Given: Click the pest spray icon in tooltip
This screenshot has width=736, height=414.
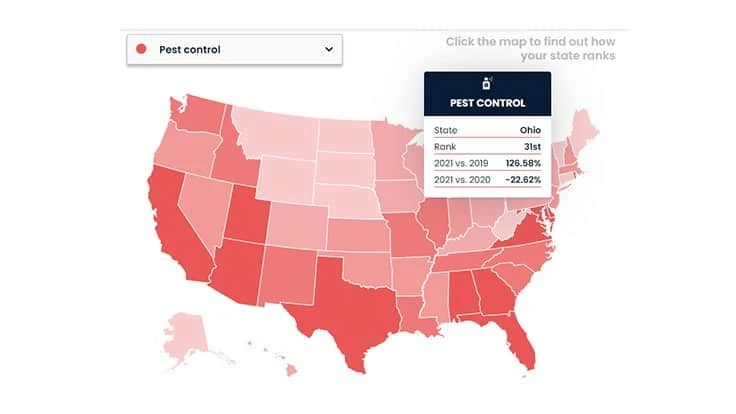Looking at the screenshot, I should (x=487, y=82).
